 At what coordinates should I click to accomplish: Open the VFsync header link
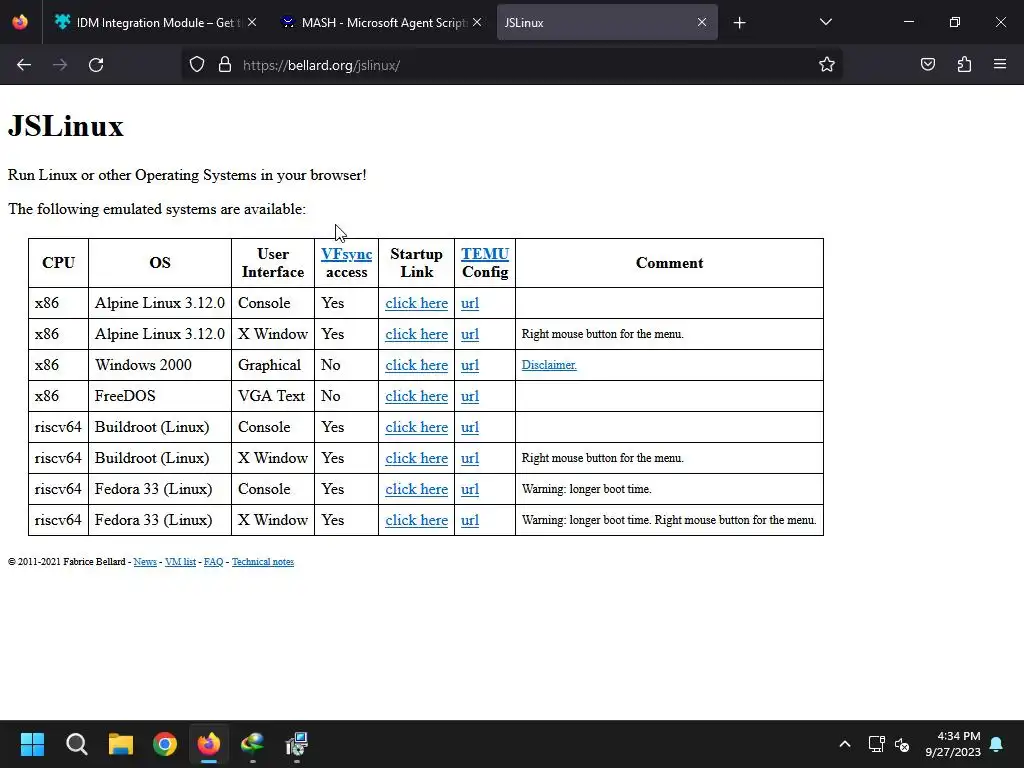pos(346,254)
